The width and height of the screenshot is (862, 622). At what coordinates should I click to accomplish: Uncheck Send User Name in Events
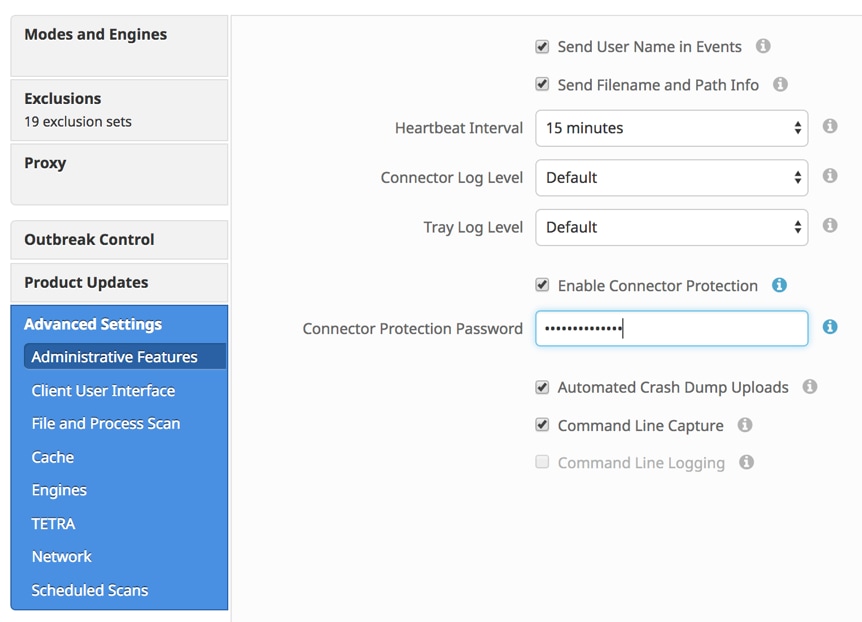click(542, 47)
